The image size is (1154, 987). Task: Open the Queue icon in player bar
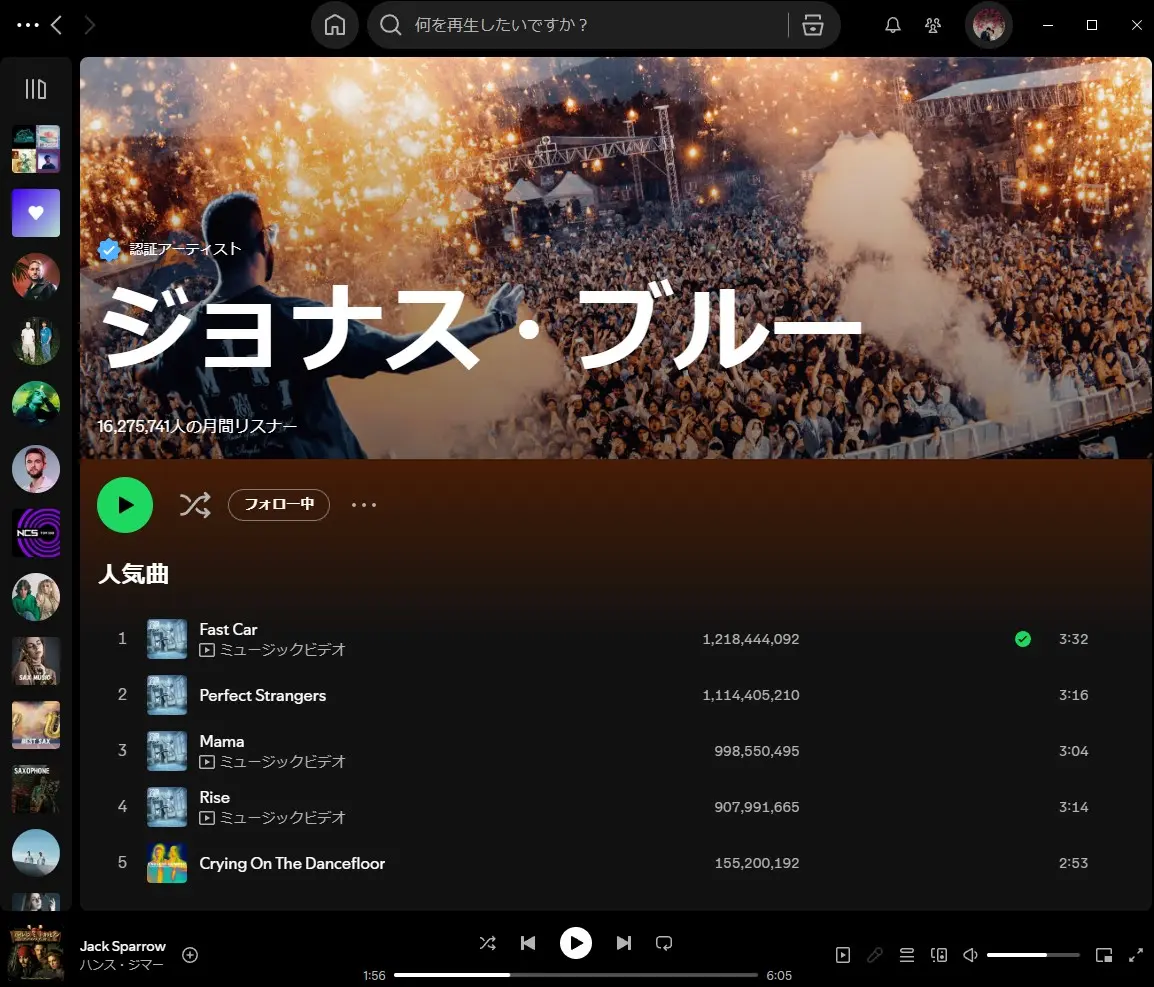pos(907,955)
